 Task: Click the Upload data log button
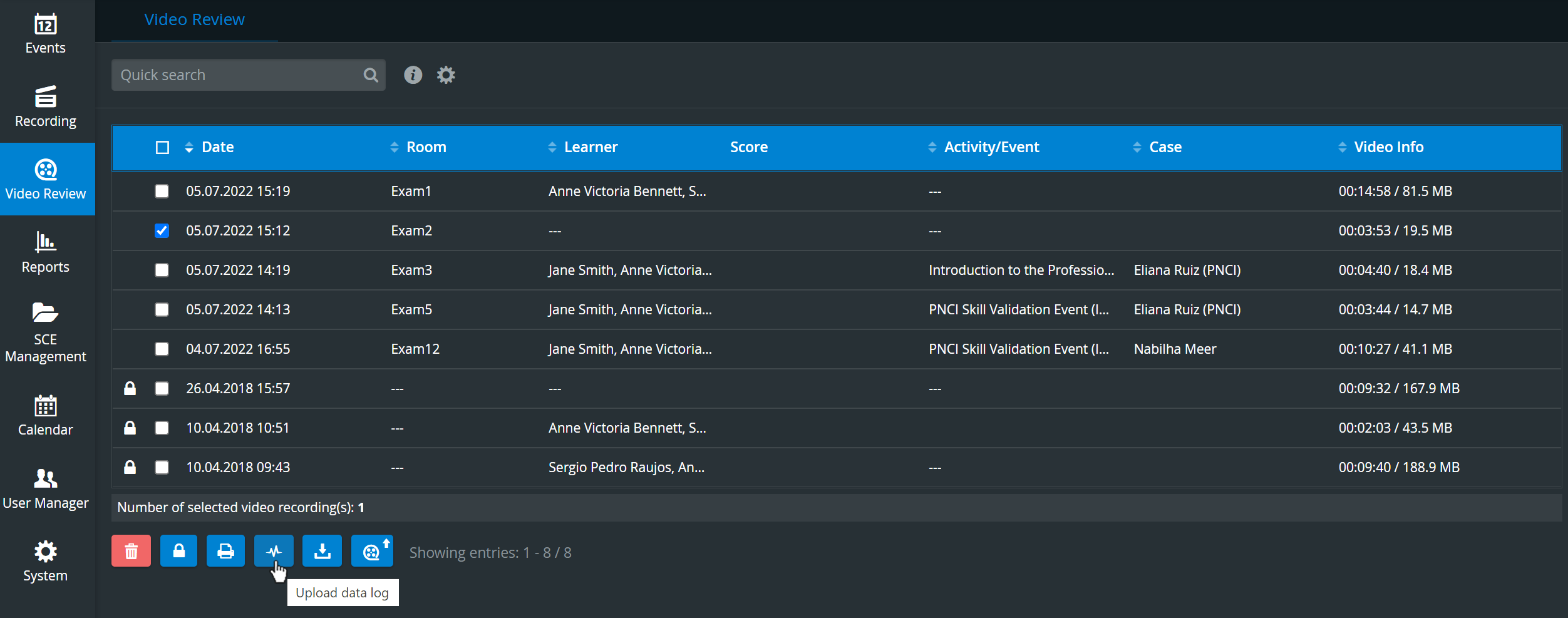[274, 551]
